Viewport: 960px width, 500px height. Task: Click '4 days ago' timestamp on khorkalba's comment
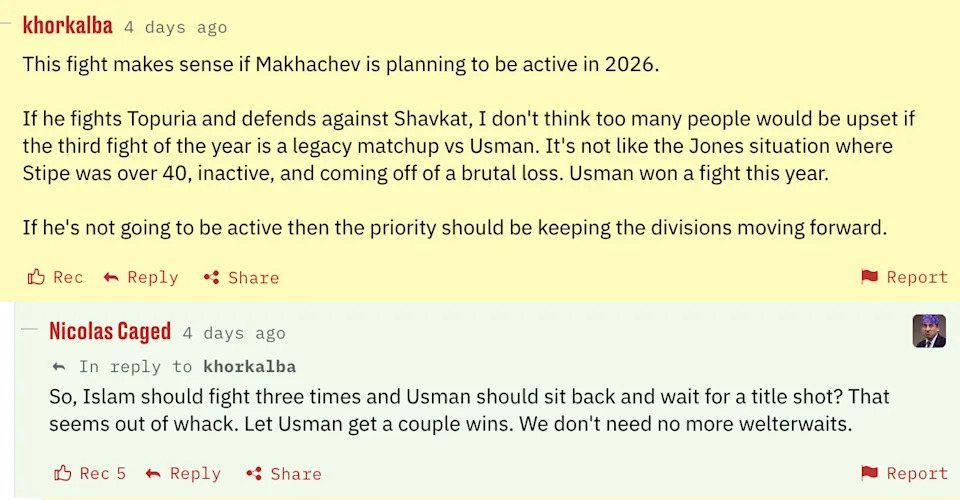[x=175, y=27]
